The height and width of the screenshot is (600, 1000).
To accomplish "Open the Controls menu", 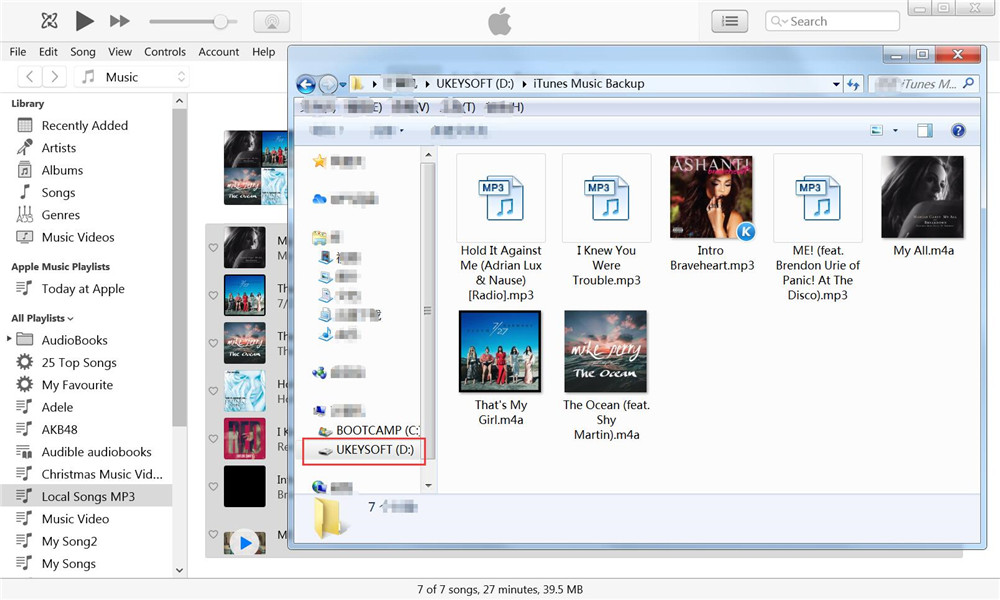I will 165,52.
